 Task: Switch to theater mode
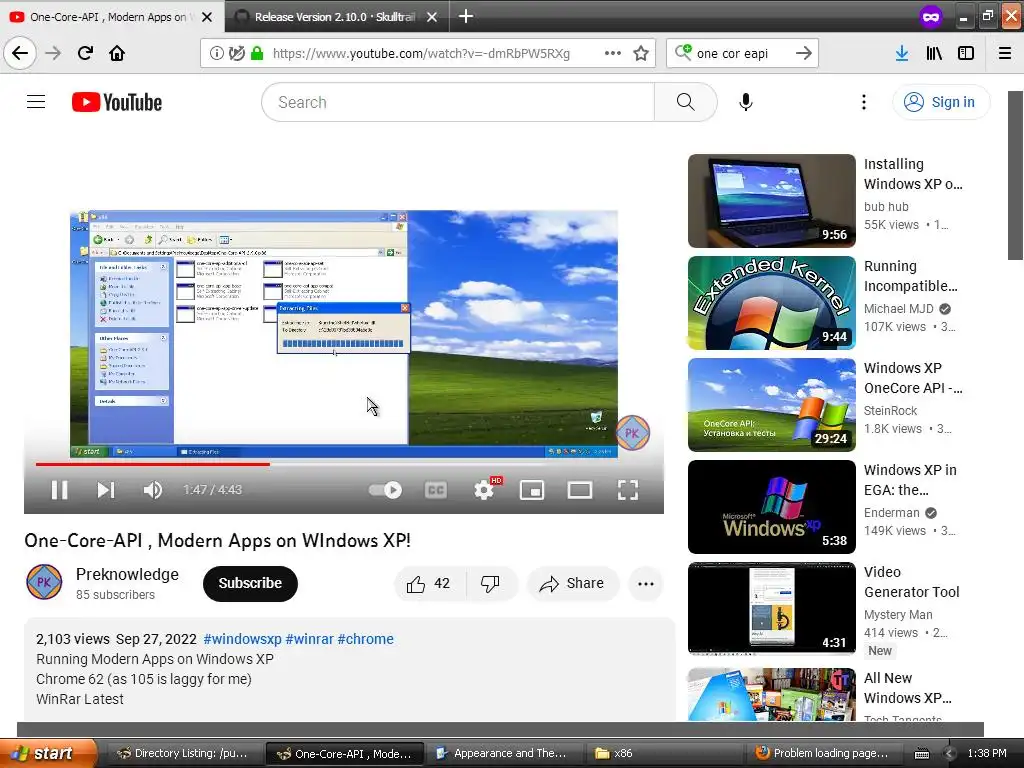(580, 490)
